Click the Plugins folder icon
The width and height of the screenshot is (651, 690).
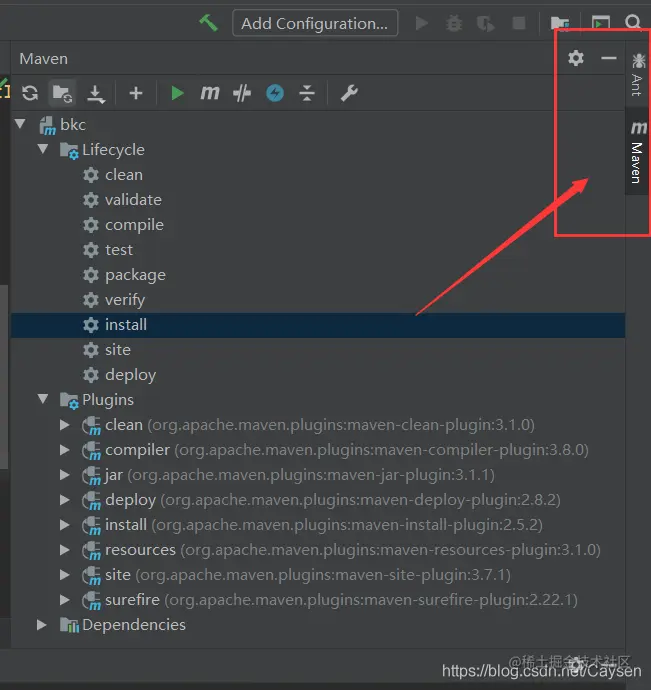69,400
